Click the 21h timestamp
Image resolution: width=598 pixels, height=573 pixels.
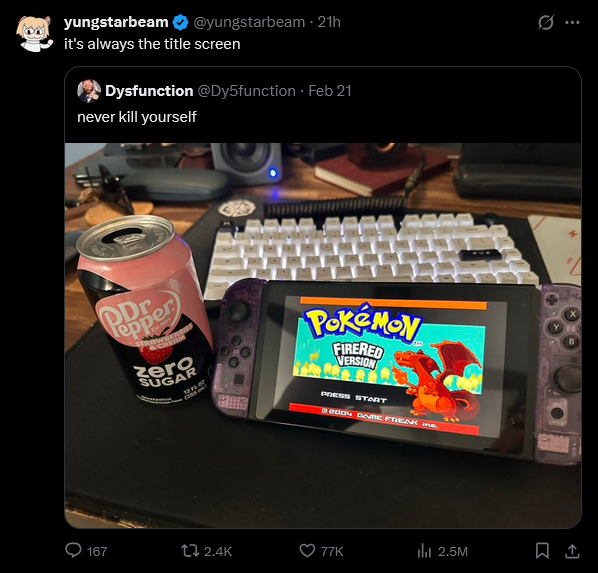(x=329, y=22)
